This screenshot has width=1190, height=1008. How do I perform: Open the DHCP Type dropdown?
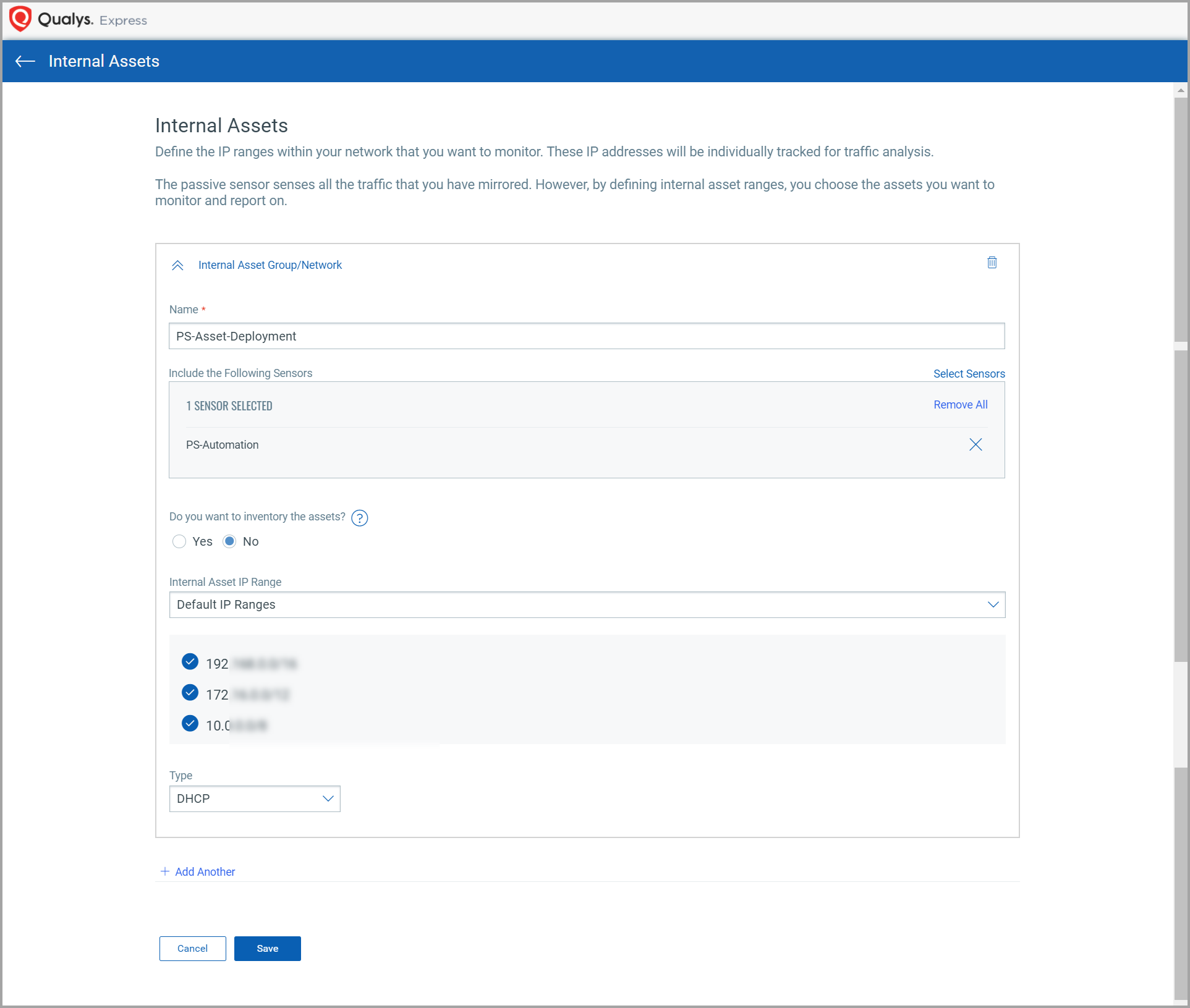[254, 798]
